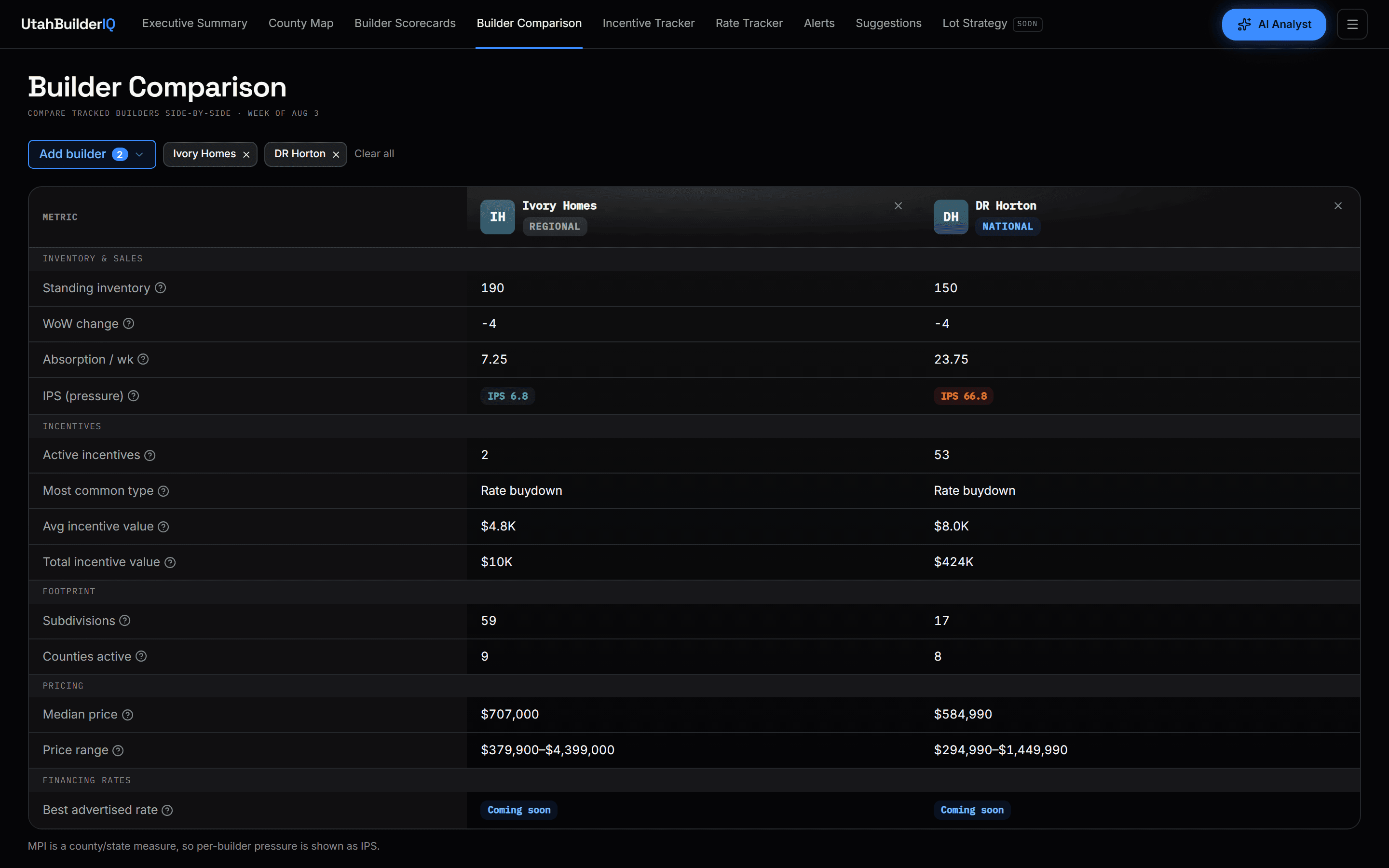Image resolution: width=1389 pixels, height=868 pixels.
Task: Click the NATIONAL tag under DR Horton
Action: pos(1008,226)
